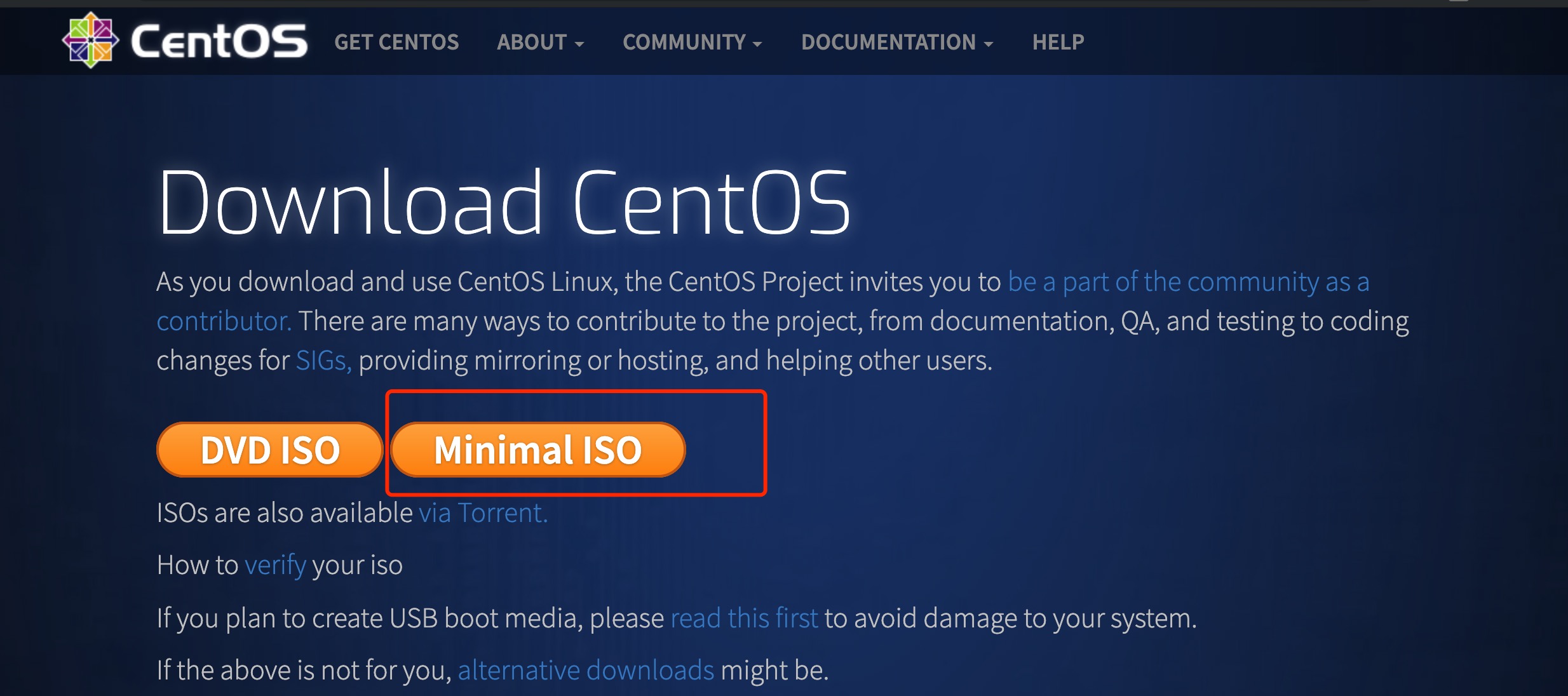Open the HELP menu item

tap(1058, 42)
